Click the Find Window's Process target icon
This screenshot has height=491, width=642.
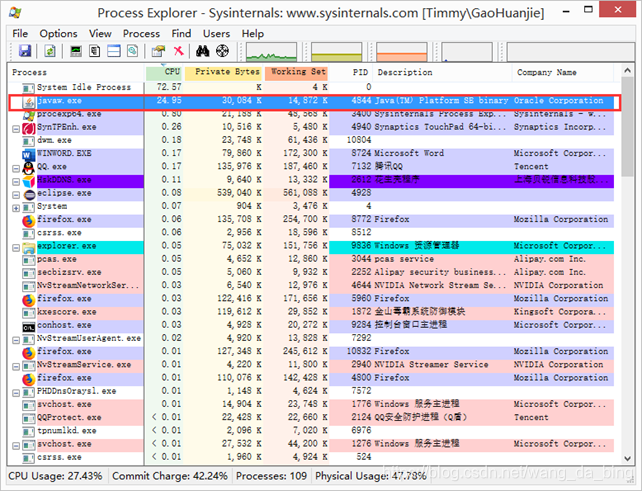click(x=222, y=51)
